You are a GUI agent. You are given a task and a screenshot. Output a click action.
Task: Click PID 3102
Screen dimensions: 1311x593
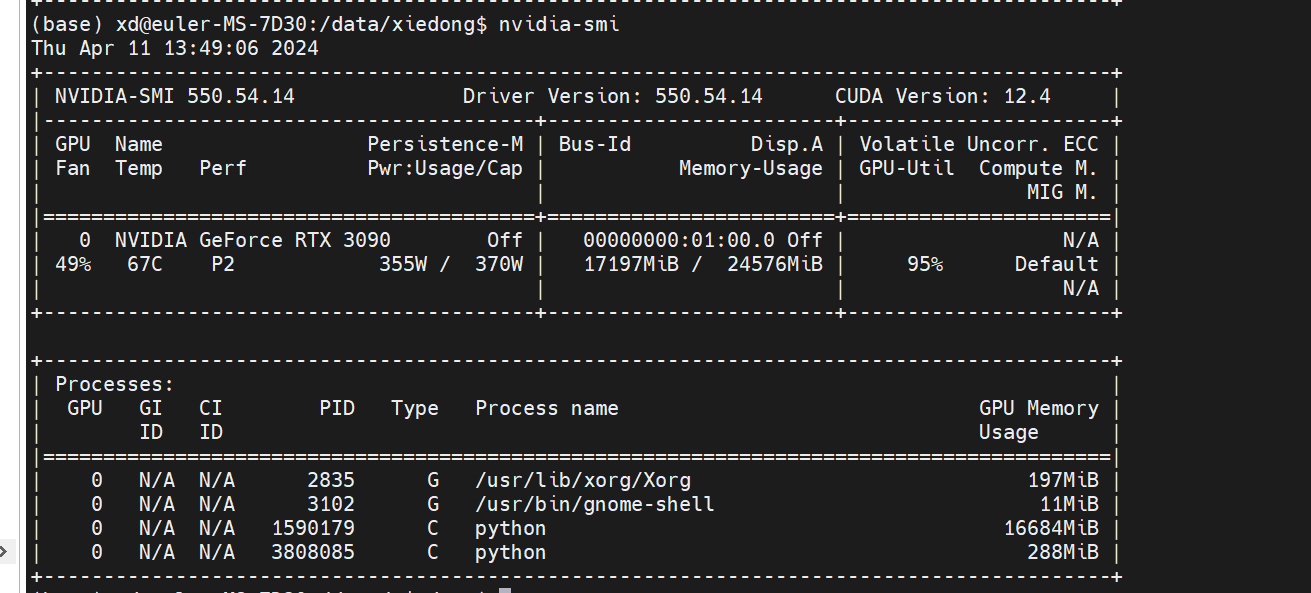tap(331, 504)
